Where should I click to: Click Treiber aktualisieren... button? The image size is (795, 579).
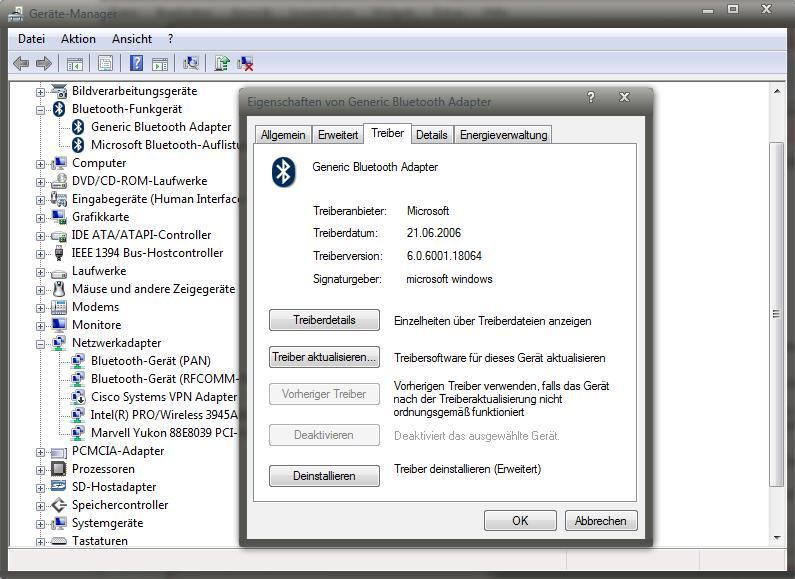(324, 357)
